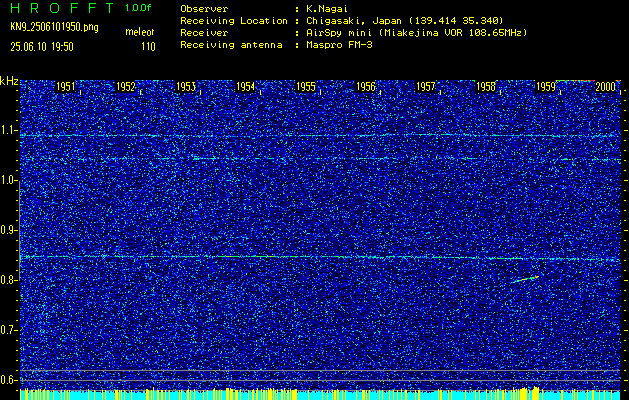The height and width of the screenshot is (400, 629).
Task: Click the 0.7 frequency axis label
Action: click(x=9, y=330)
